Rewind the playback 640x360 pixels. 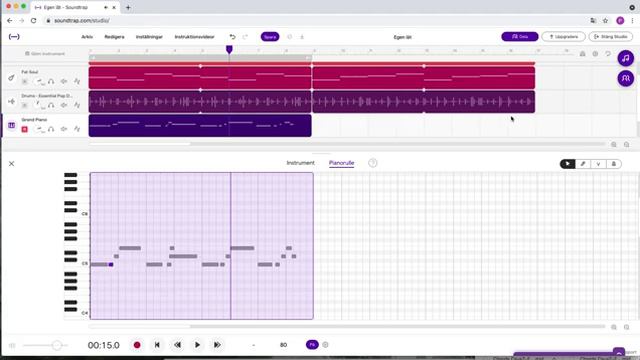pos(177,345)
